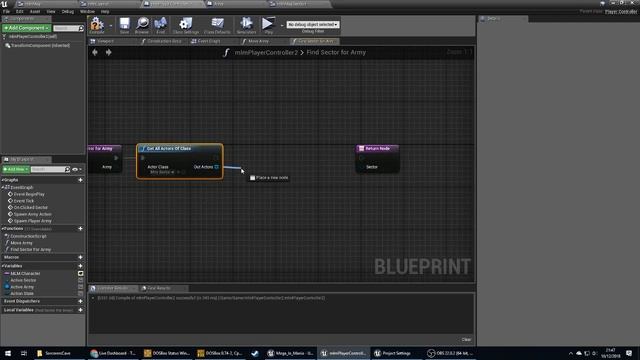Open Steam from the taskbar
640x360 pixels.
point(255,353)
